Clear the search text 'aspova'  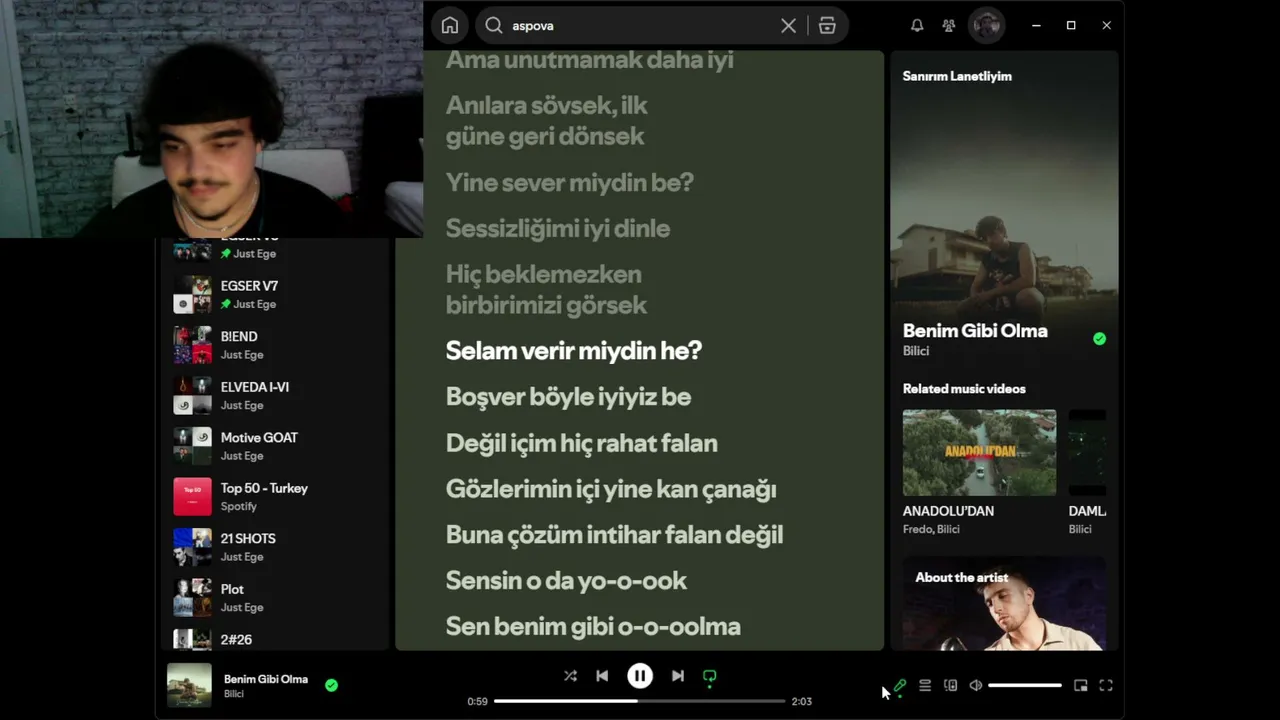click(788, 26)
